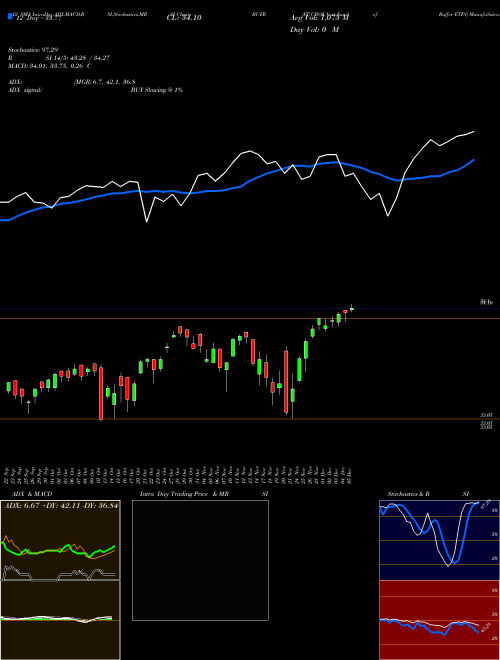Open the blue stochastics chart panel

[439, 540]
